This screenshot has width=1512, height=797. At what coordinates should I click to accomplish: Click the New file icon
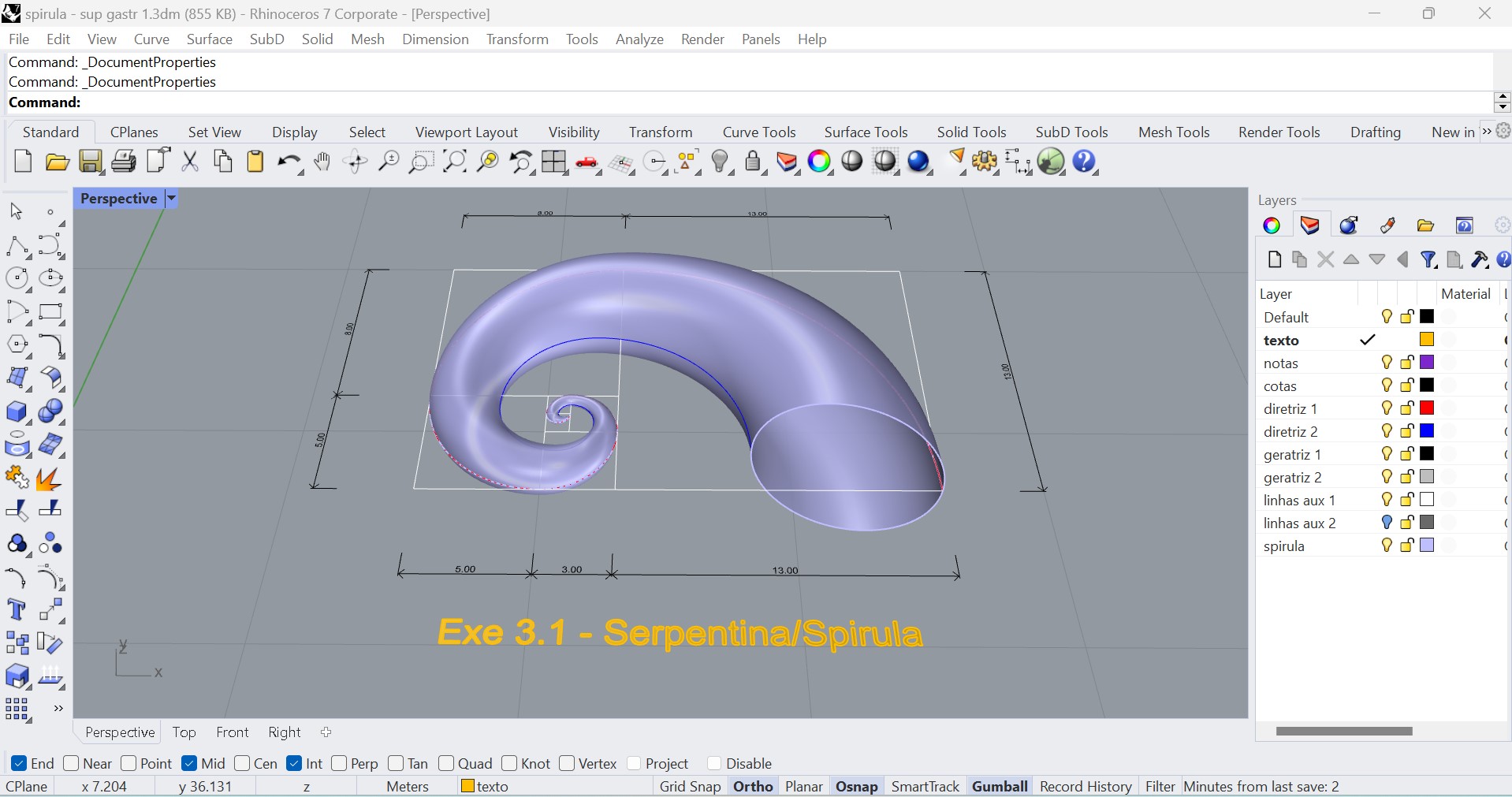pyautogui.click(x=23, y=162)
